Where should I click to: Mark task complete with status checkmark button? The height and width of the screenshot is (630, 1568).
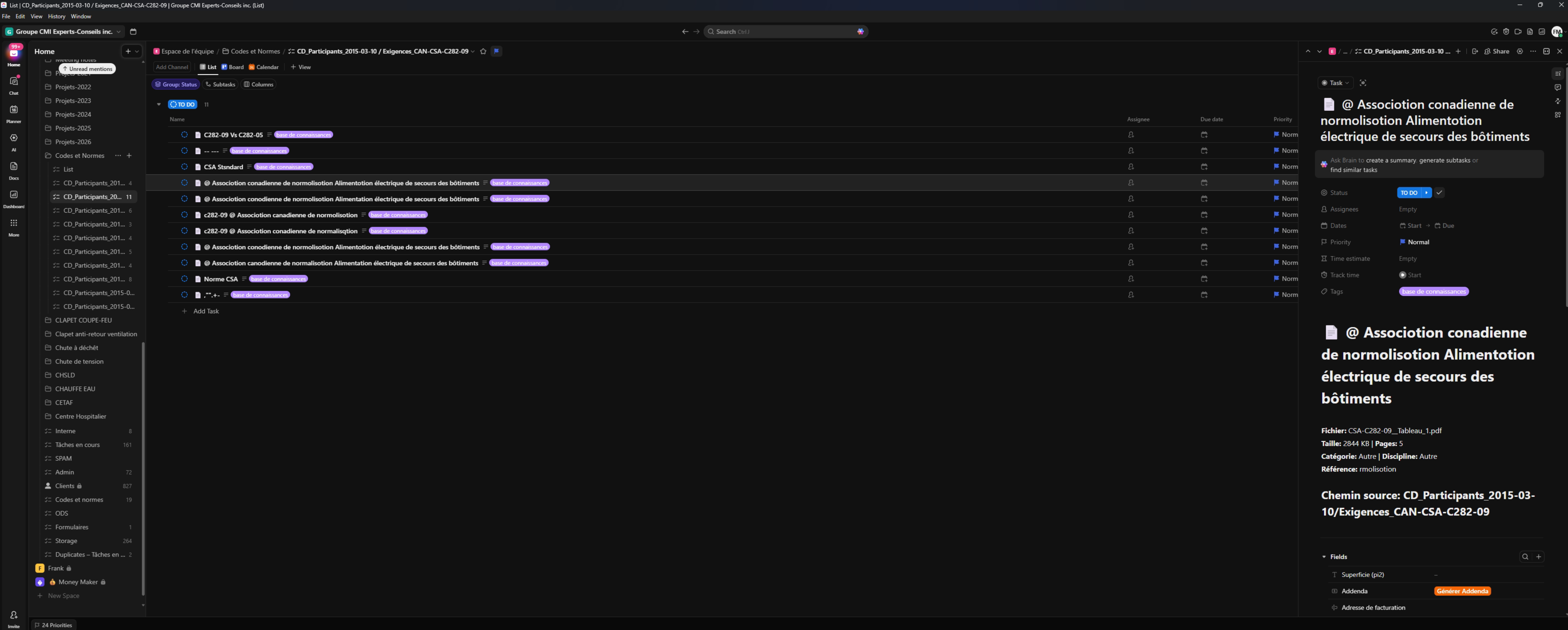(x=1440, y=193)
